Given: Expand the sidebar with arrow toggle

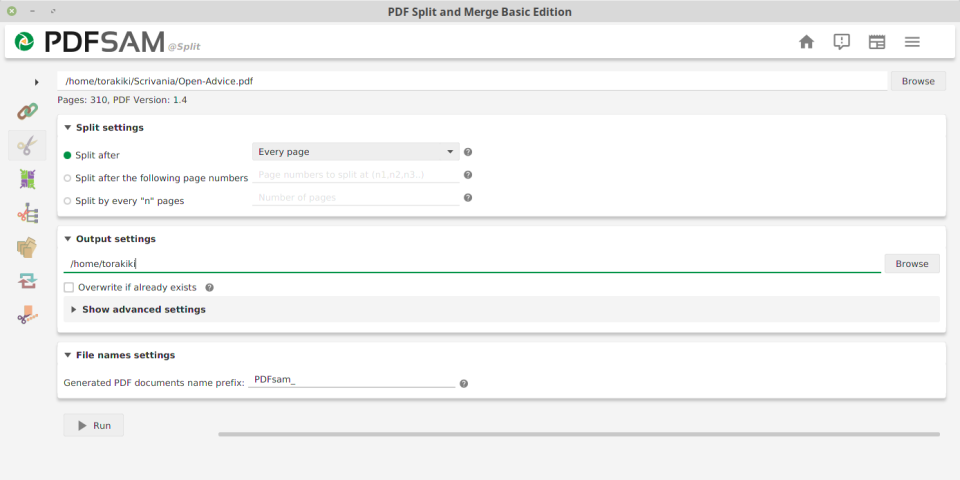Looking at the screenshot, I should coord(37,82).
